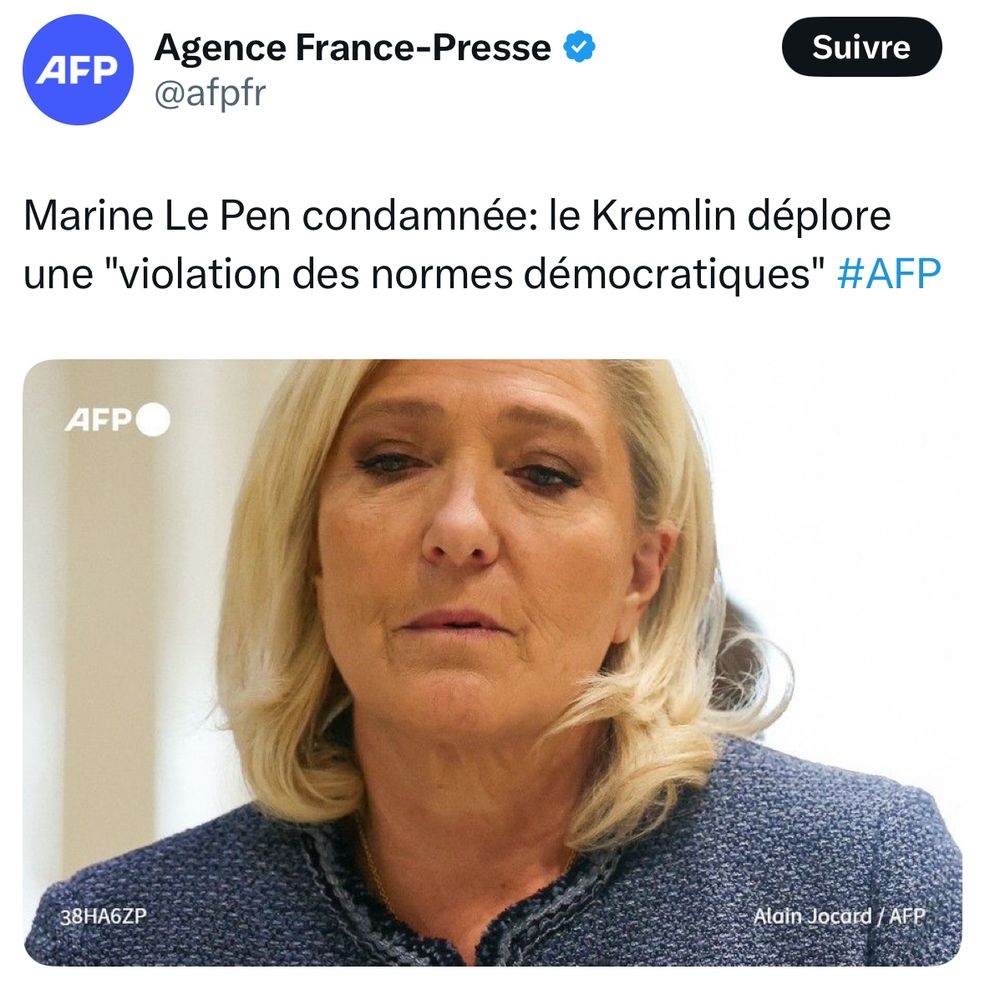Click the word "Kremlin" in the tweet
985x1000 pixels.
point(663,216)
